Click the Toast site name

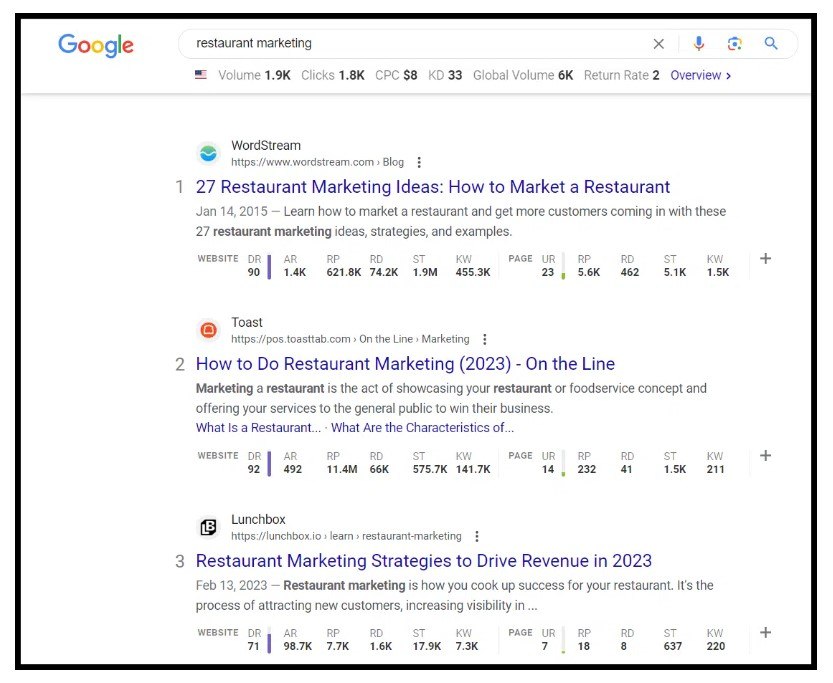pyautogui.click(x=246, y=322)
